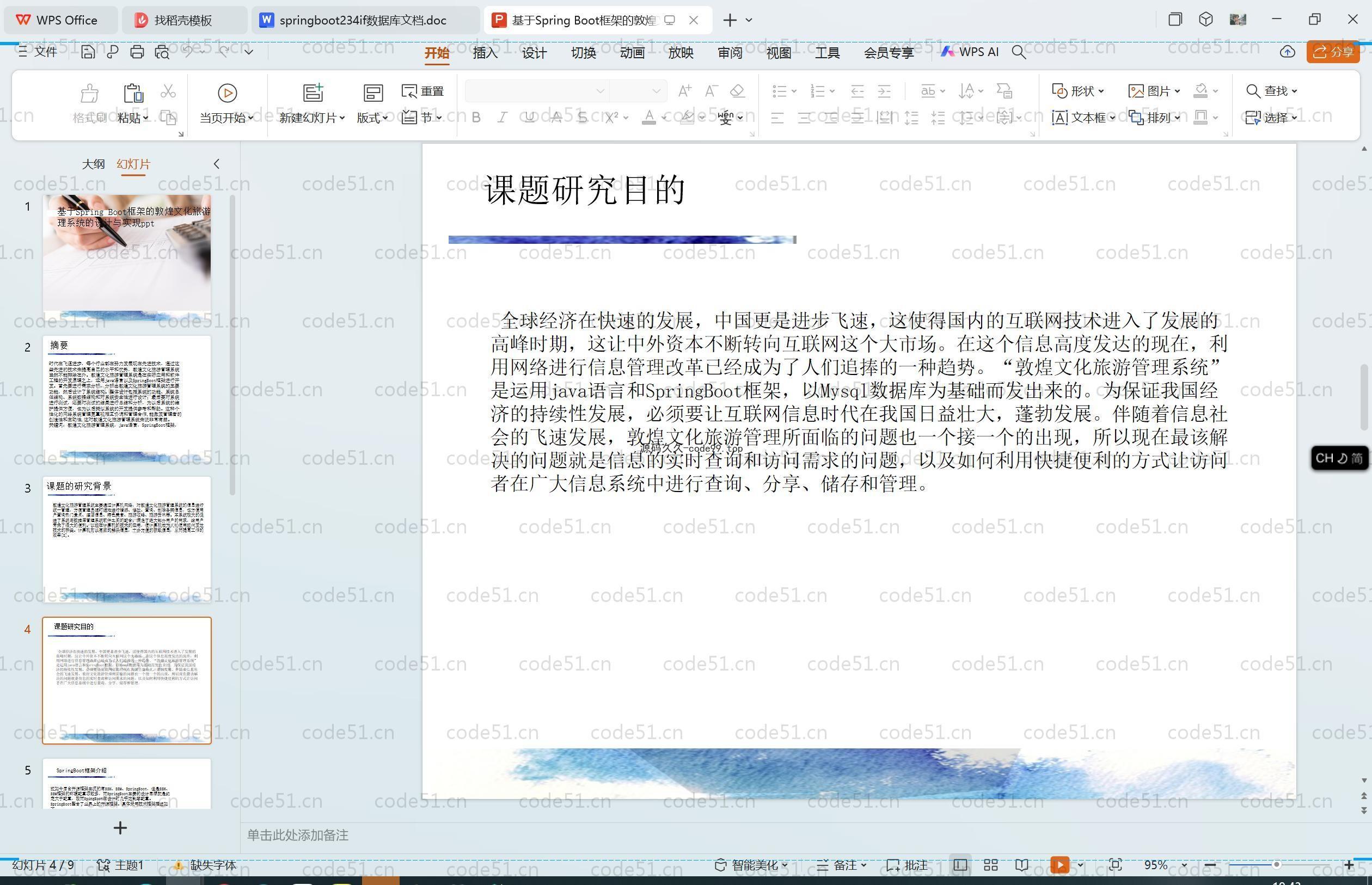This screenshot has height=885, width=1372.
Task: Open WPS AI assistant
Action: (970, 52)
